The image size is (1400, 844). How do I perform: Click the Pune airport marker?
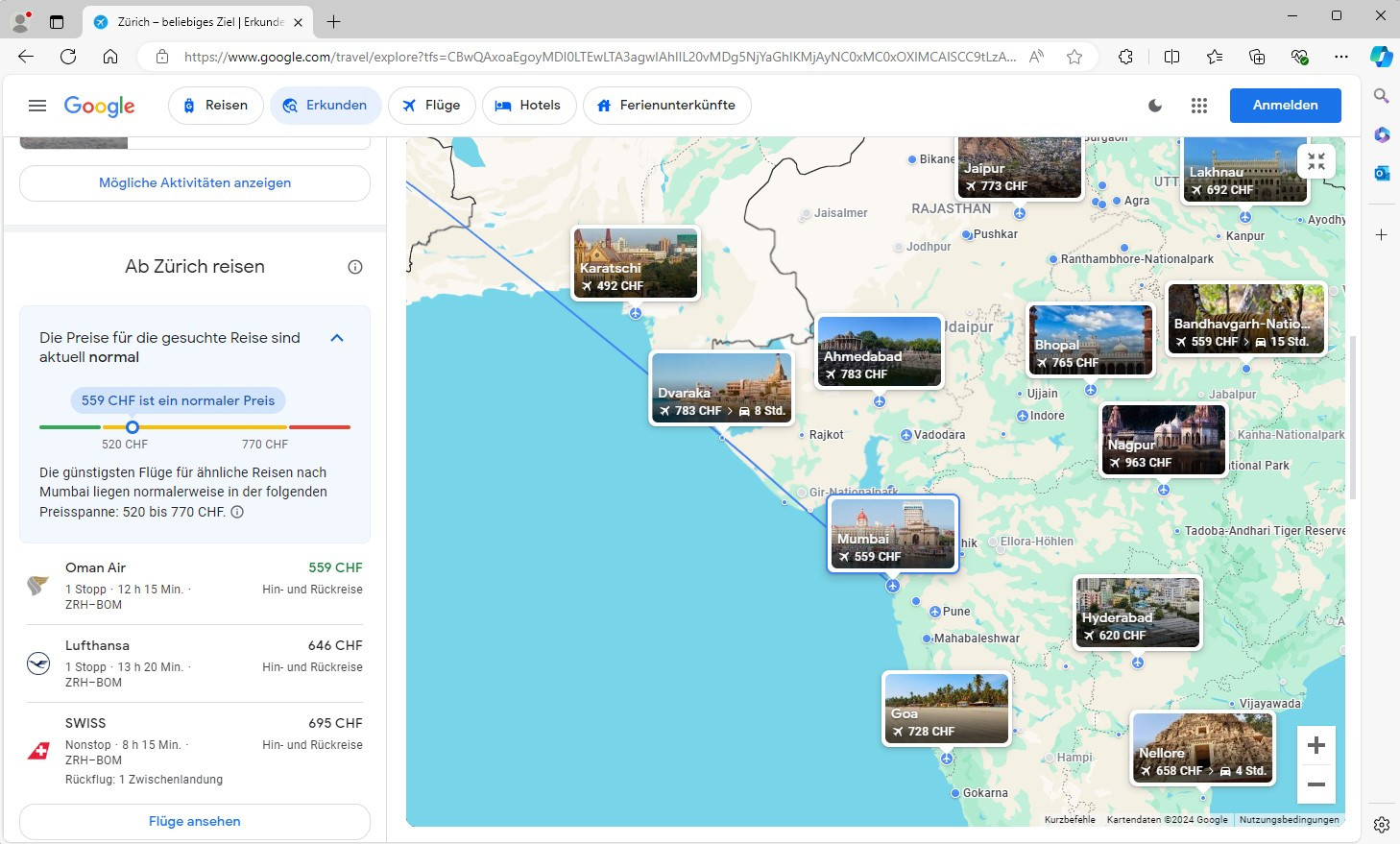[x=935, y=611]
